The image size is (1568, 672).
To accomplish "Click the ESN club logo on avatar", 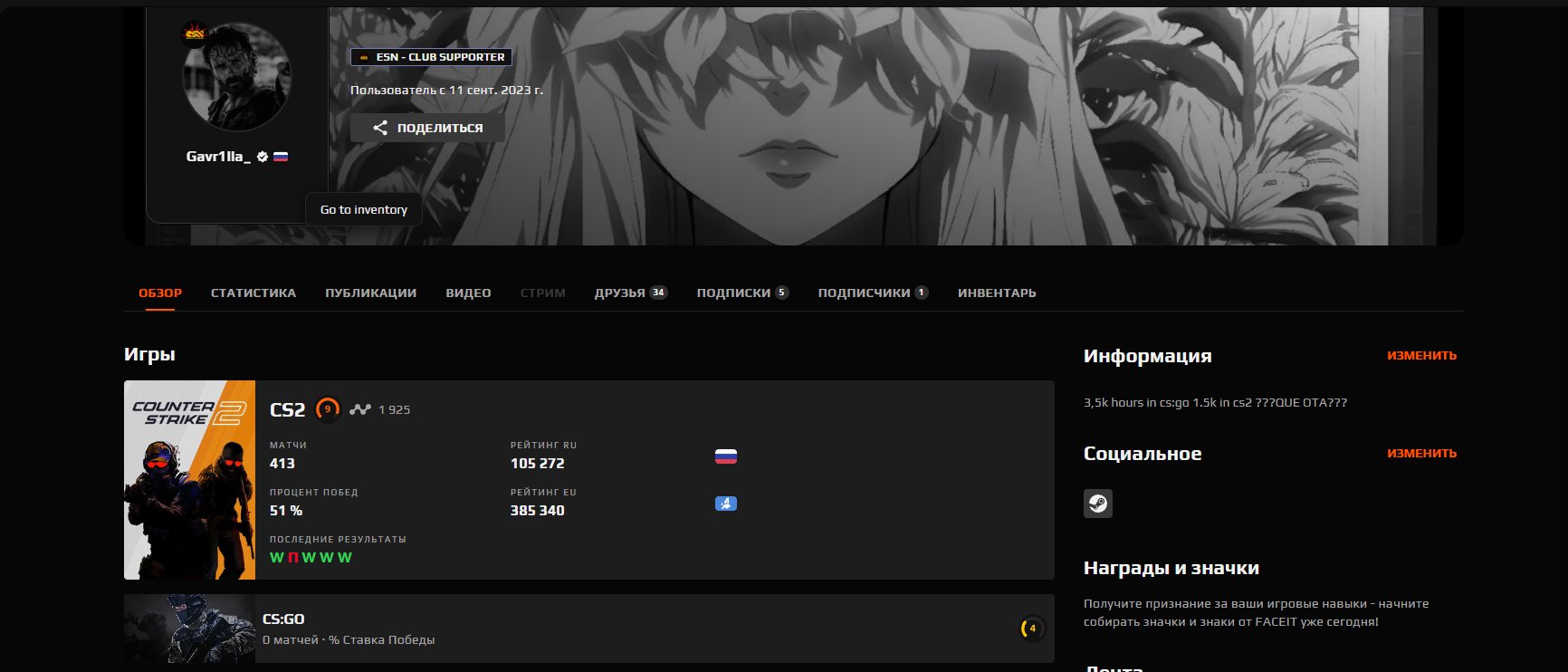I will [x=195, y=34].
